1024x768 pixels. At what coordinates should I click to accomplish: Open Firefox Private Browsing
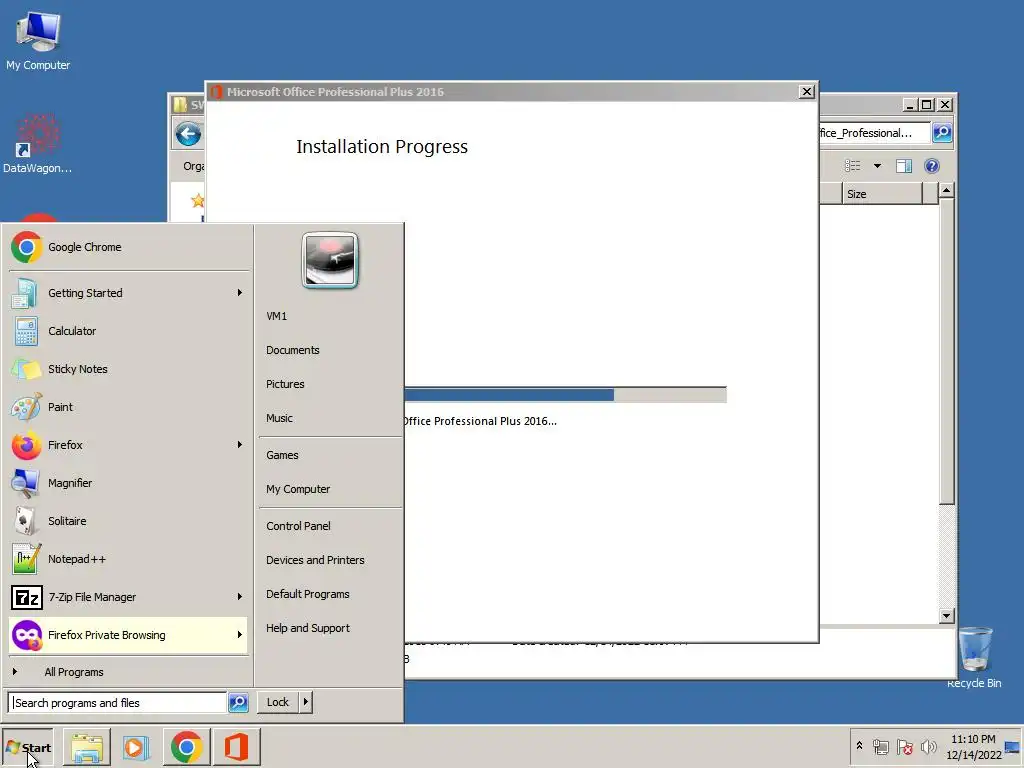pyautogui.click(x=128, y=635)
